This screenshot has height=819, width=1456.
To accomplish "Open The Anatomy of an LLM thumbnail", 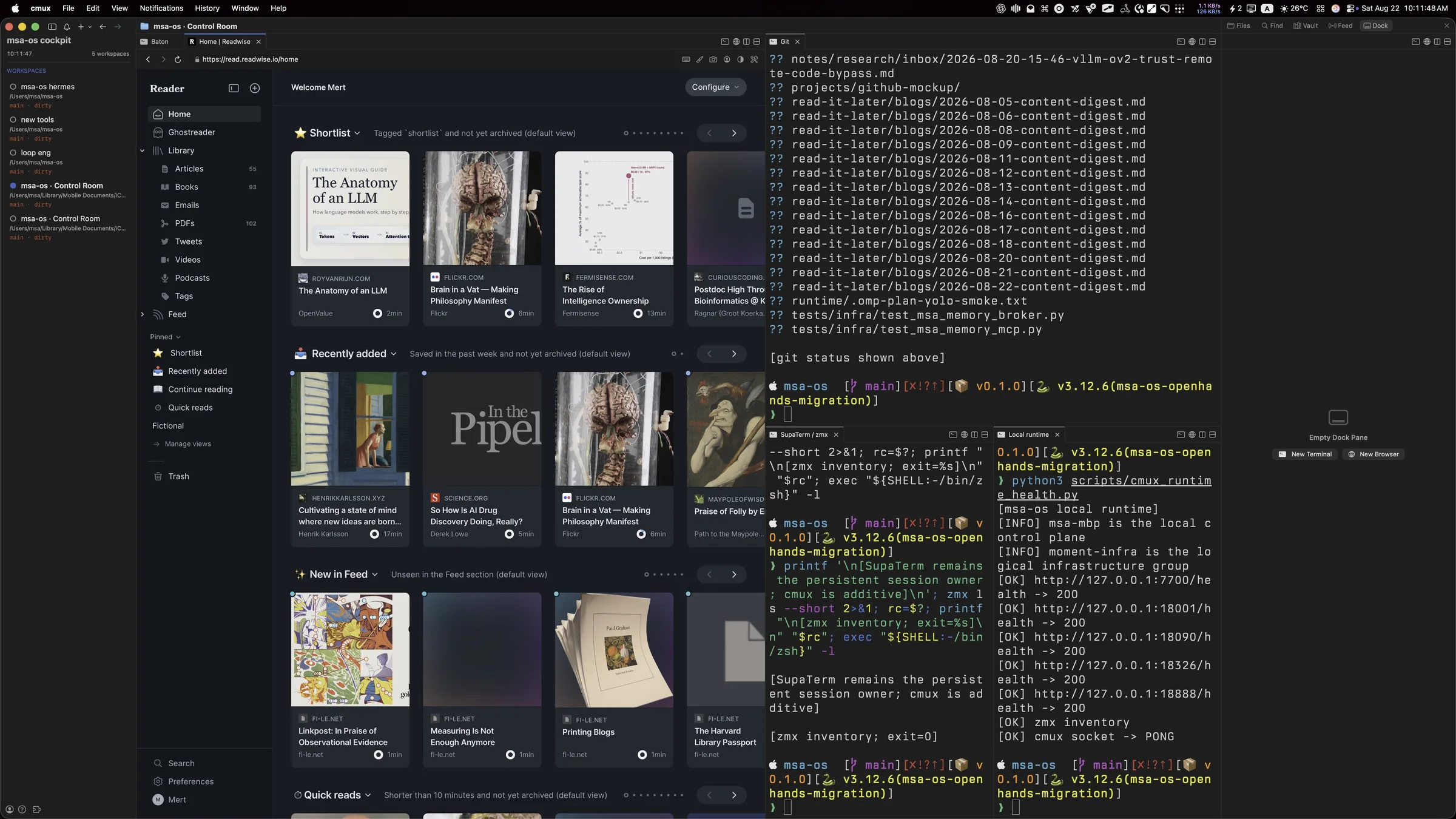I will click(350, 208).
